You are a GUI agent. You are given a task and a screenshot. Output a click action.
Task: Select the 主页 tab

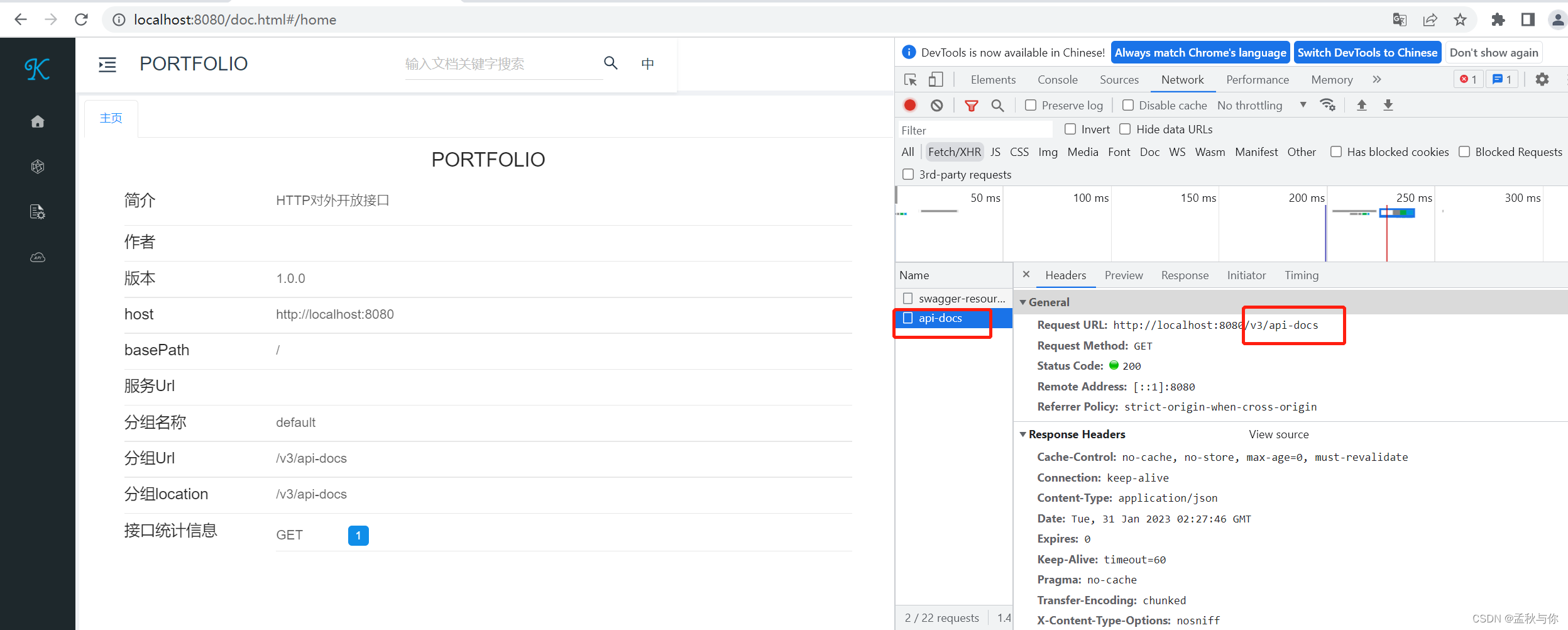[x=111, y=118]
